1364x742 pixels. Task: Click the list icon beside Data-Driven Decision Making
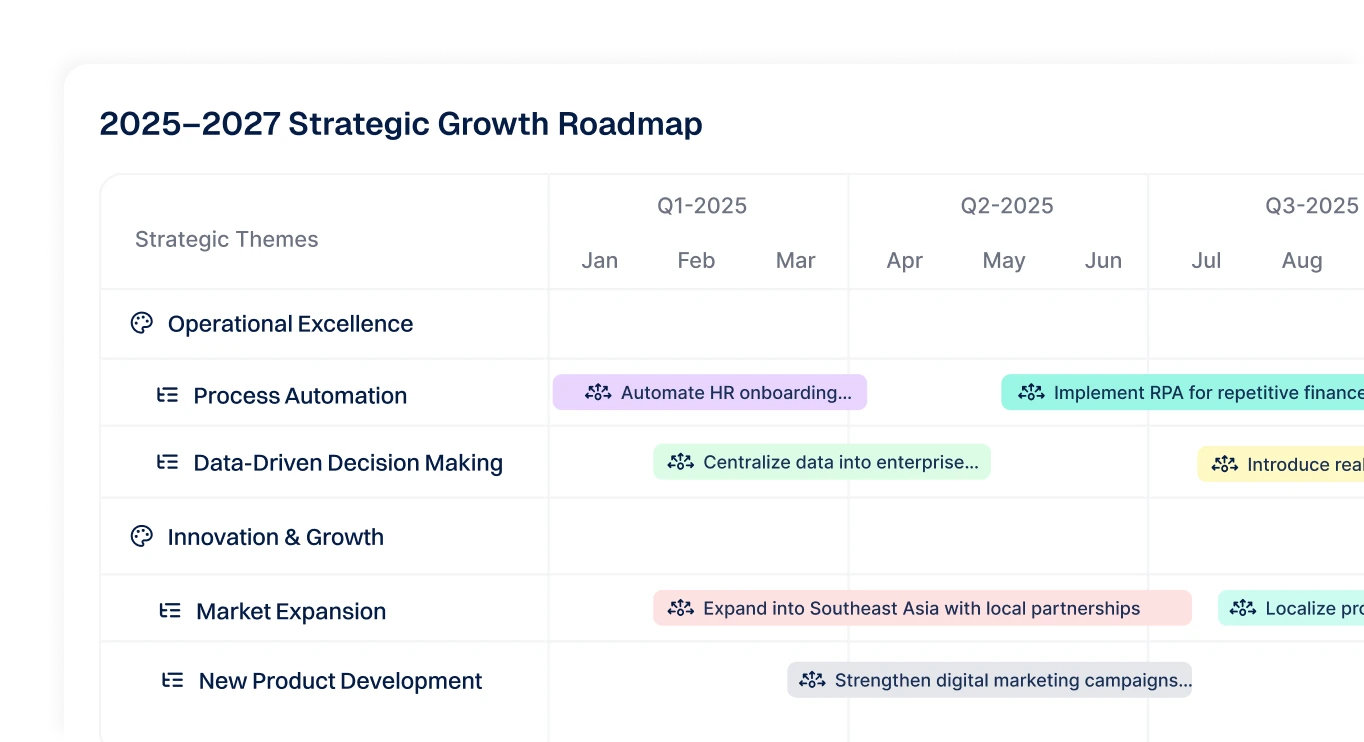click(167, 462)
